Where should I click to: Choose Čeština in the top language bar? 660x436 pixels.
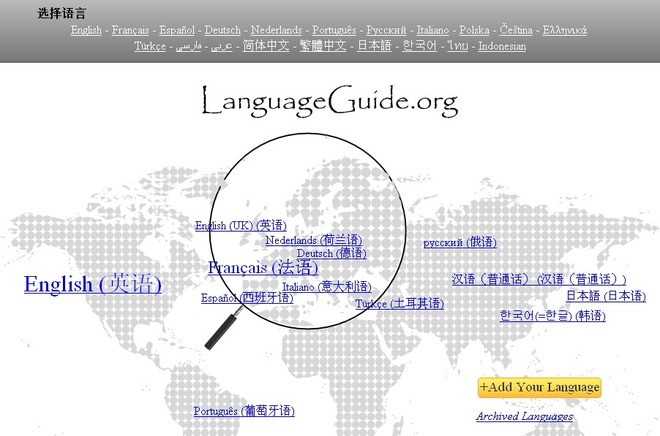[516, 30]
